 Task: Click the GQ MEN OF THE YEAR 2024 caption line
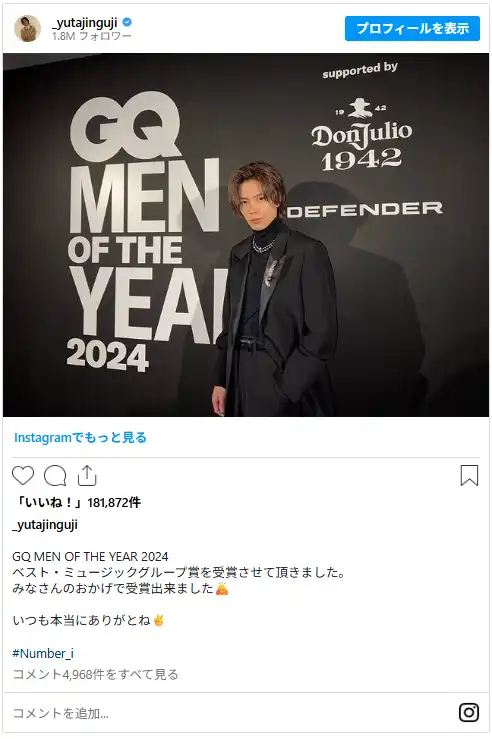coord(90,557)
